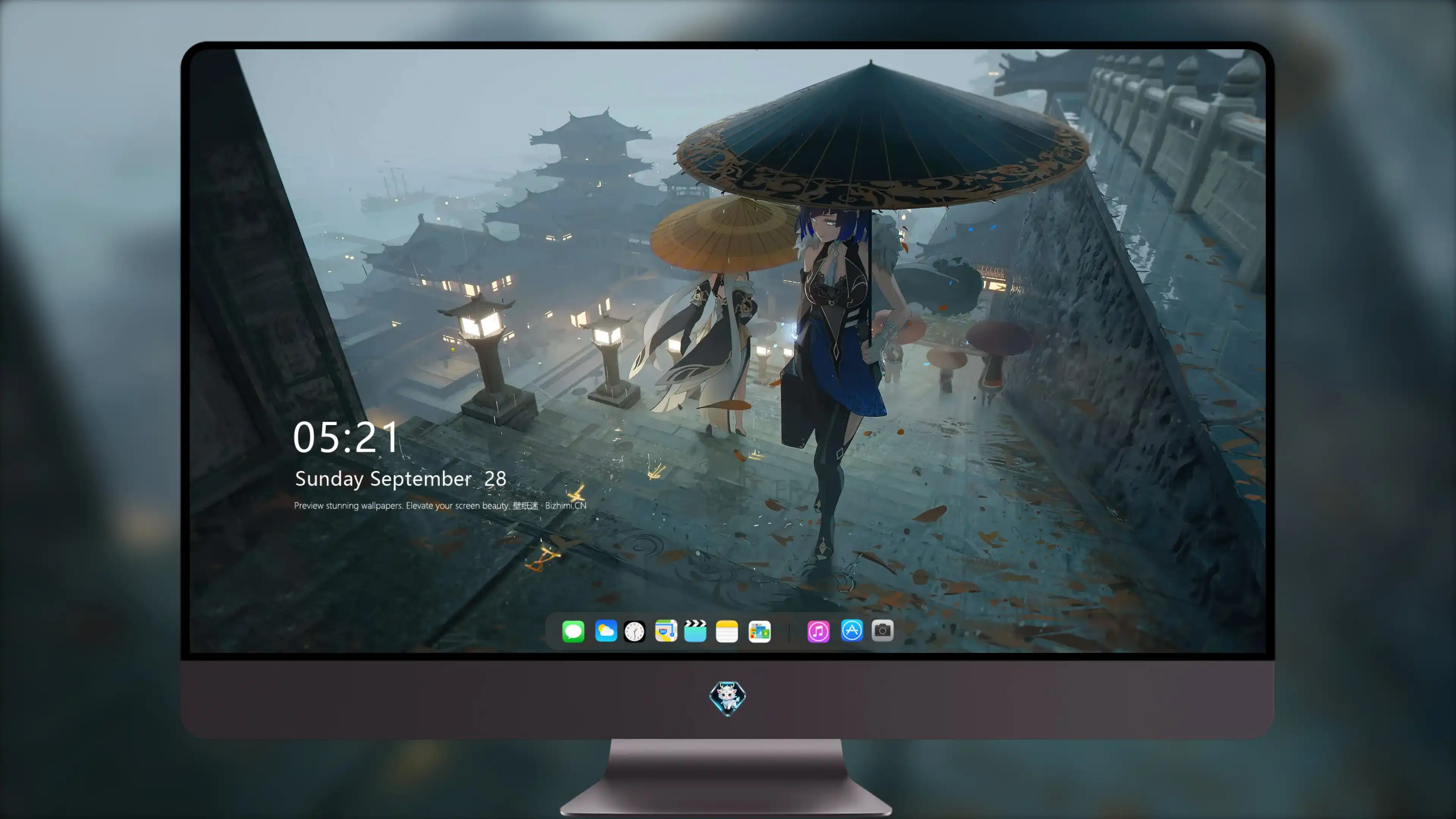Image resolution: width=1456 pixels, height=819 pixels.
Task: Open the yellow Notes app
Action: (x=727, y=631)
